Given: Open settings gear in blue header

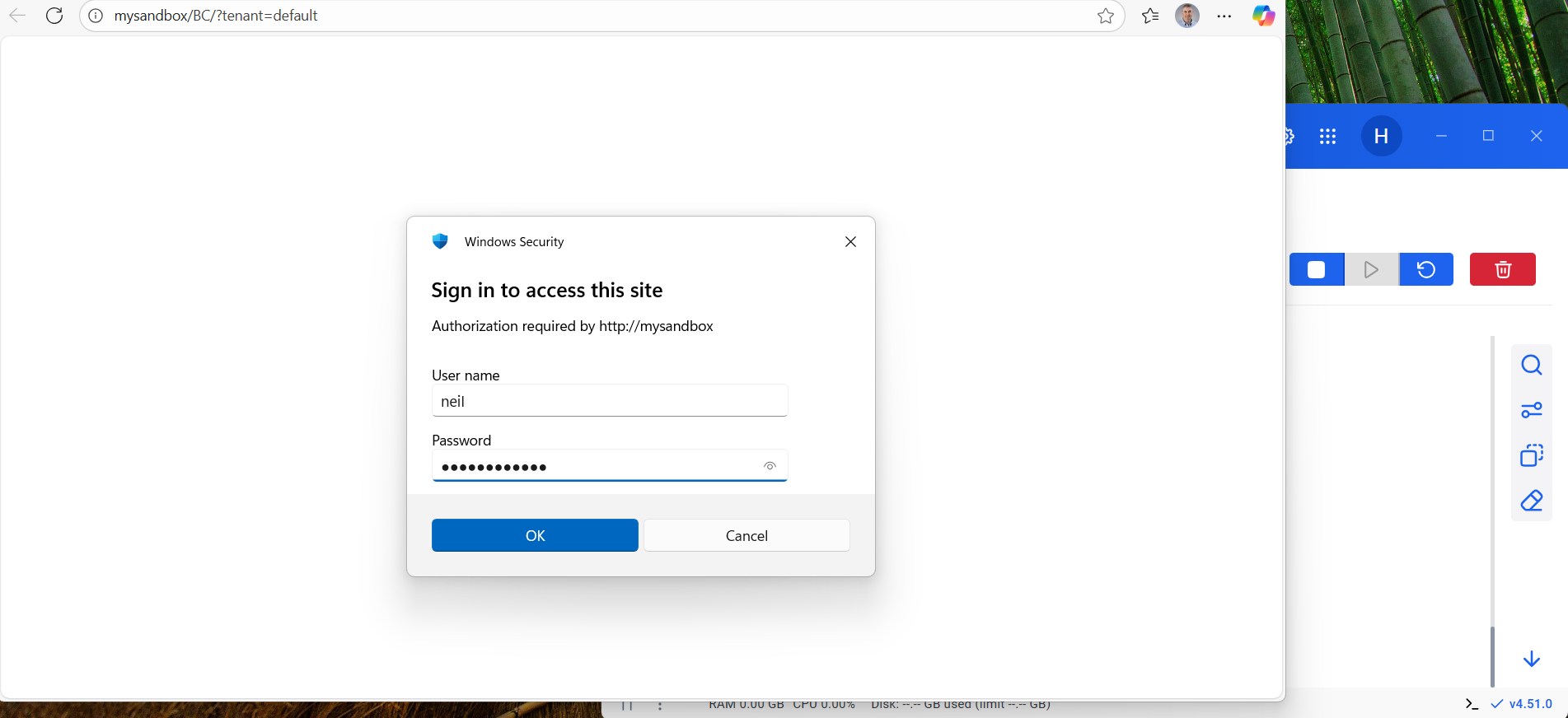Looking at the screenshot, I should [1290, 137].
